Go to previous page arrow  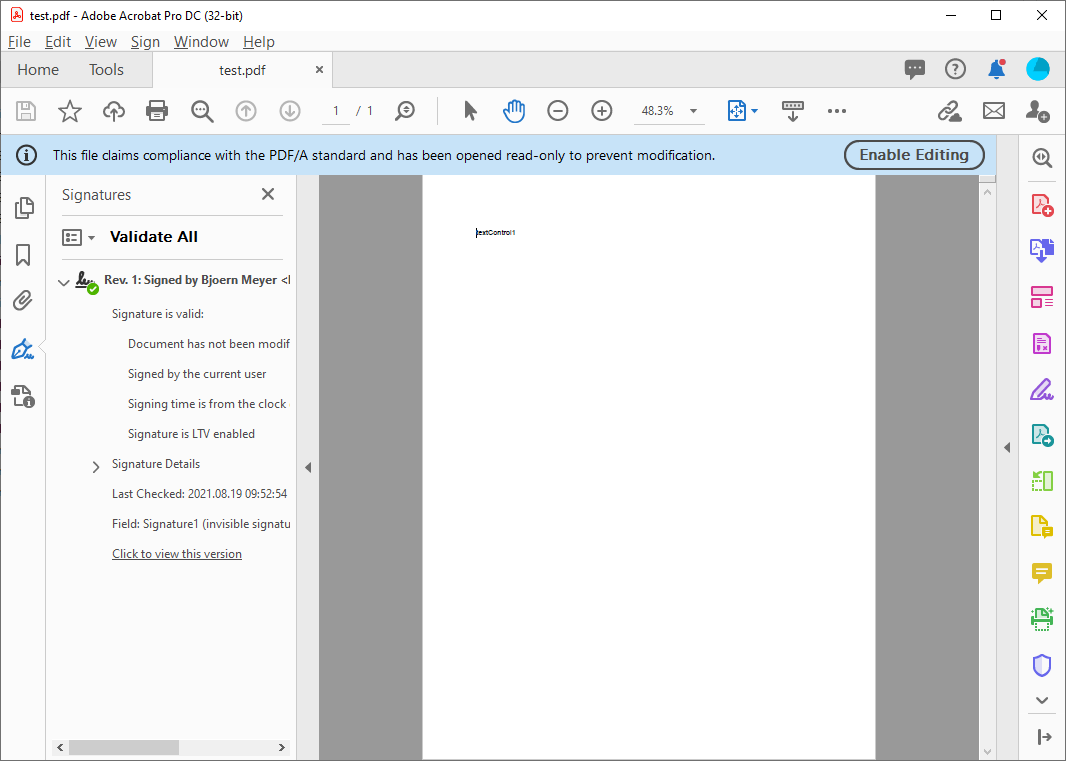(x=246, y=111)
